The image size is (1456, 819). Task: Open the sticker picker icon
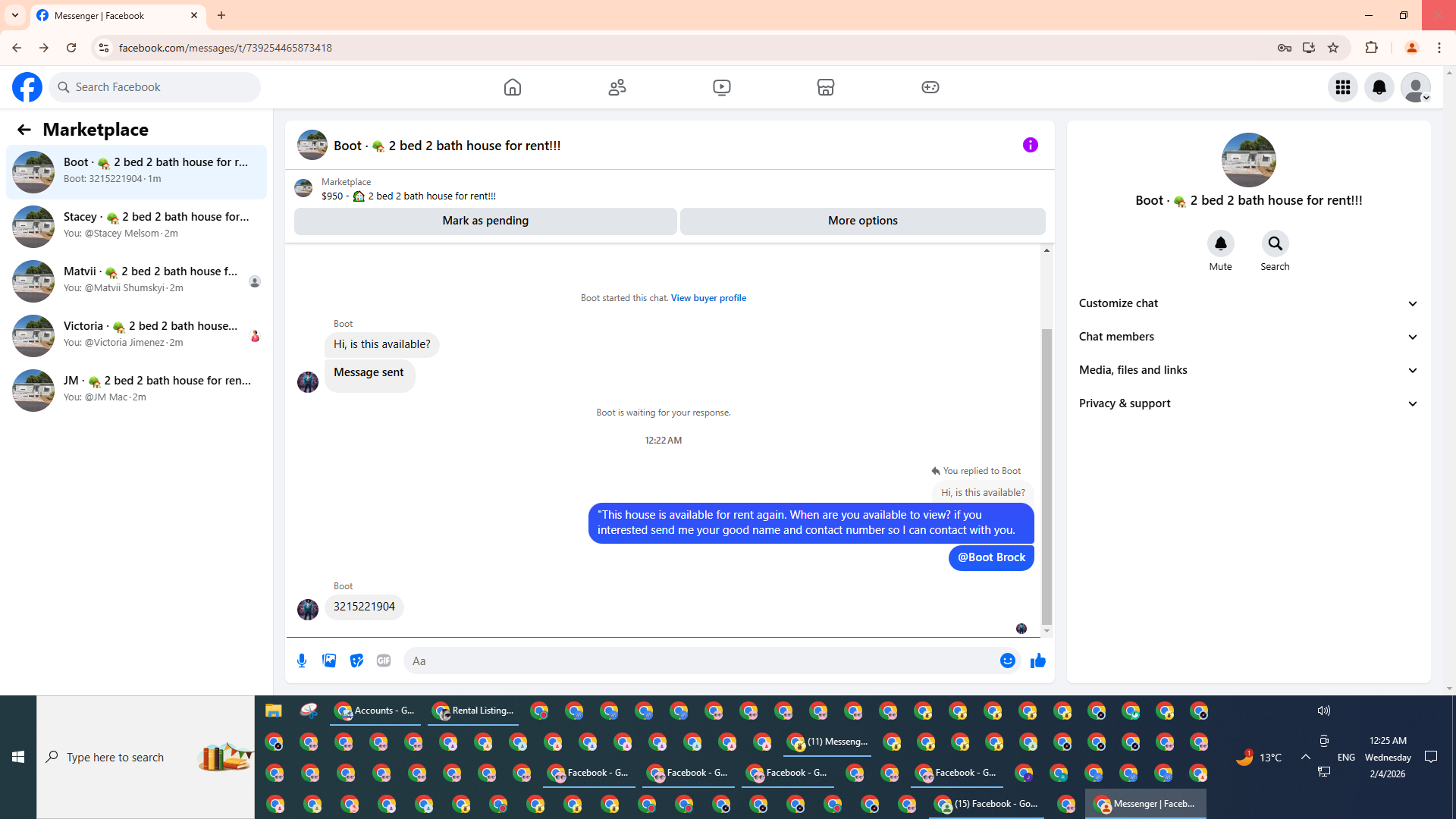click(356, 661)
